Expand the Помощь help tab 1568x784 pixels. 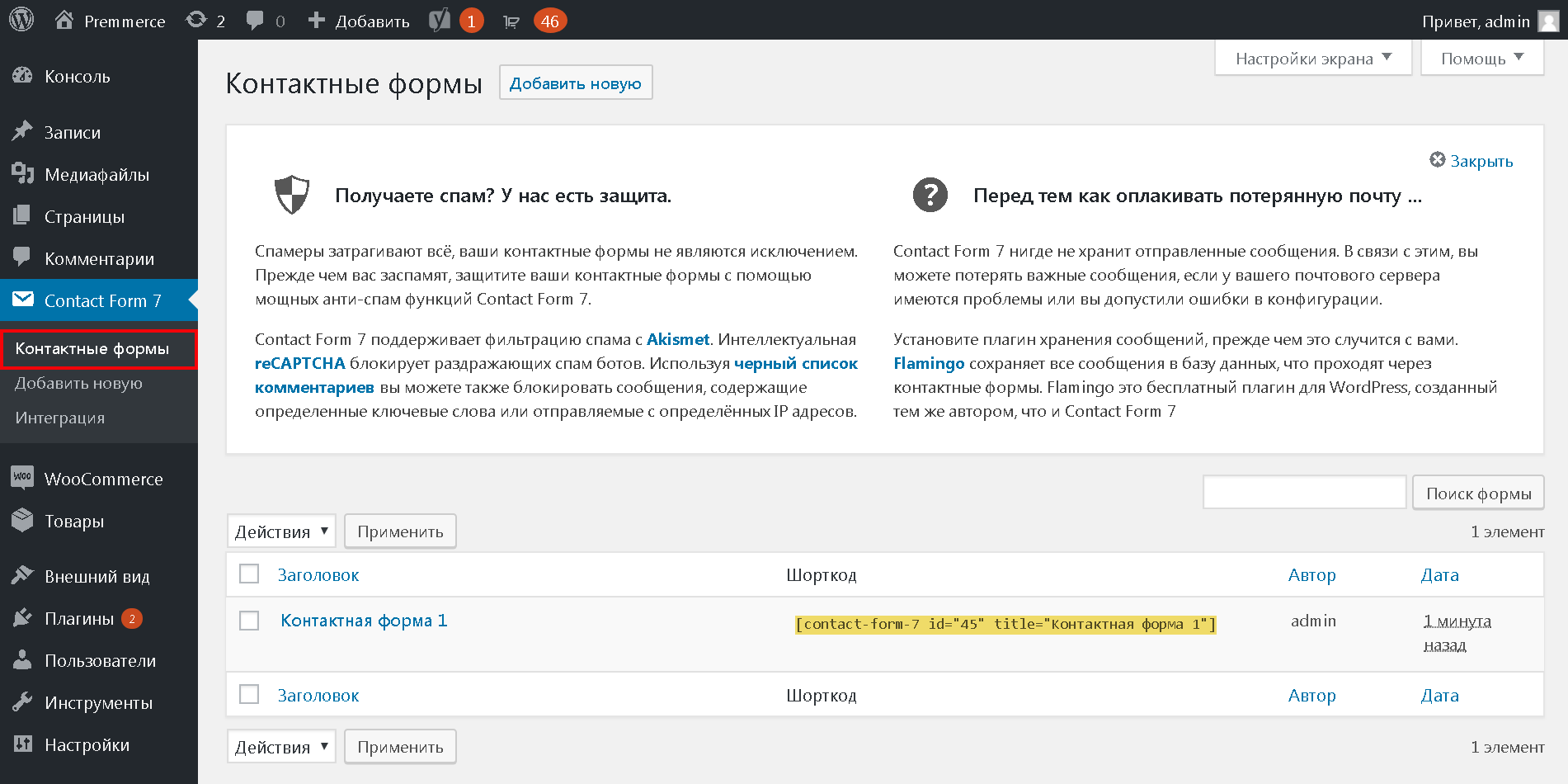pyautogui.click(x=1482, y=58)
